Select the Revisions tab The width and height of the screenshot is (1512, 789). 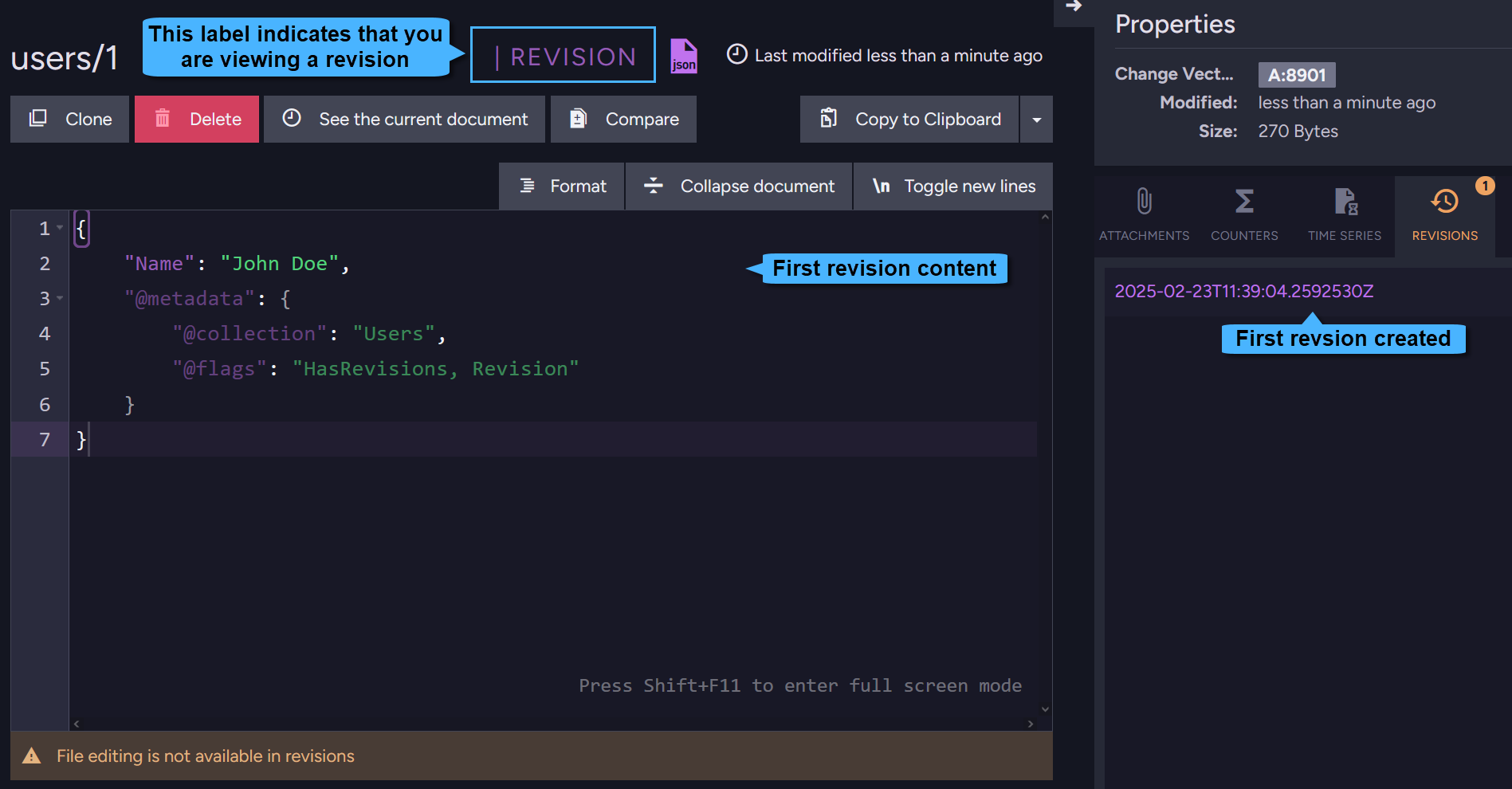click(1445, 215)
